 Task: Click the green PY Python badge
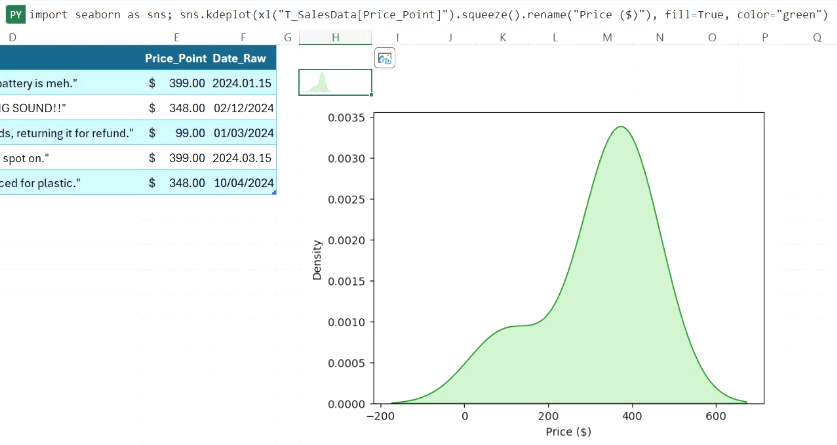[x=16, y=14]
